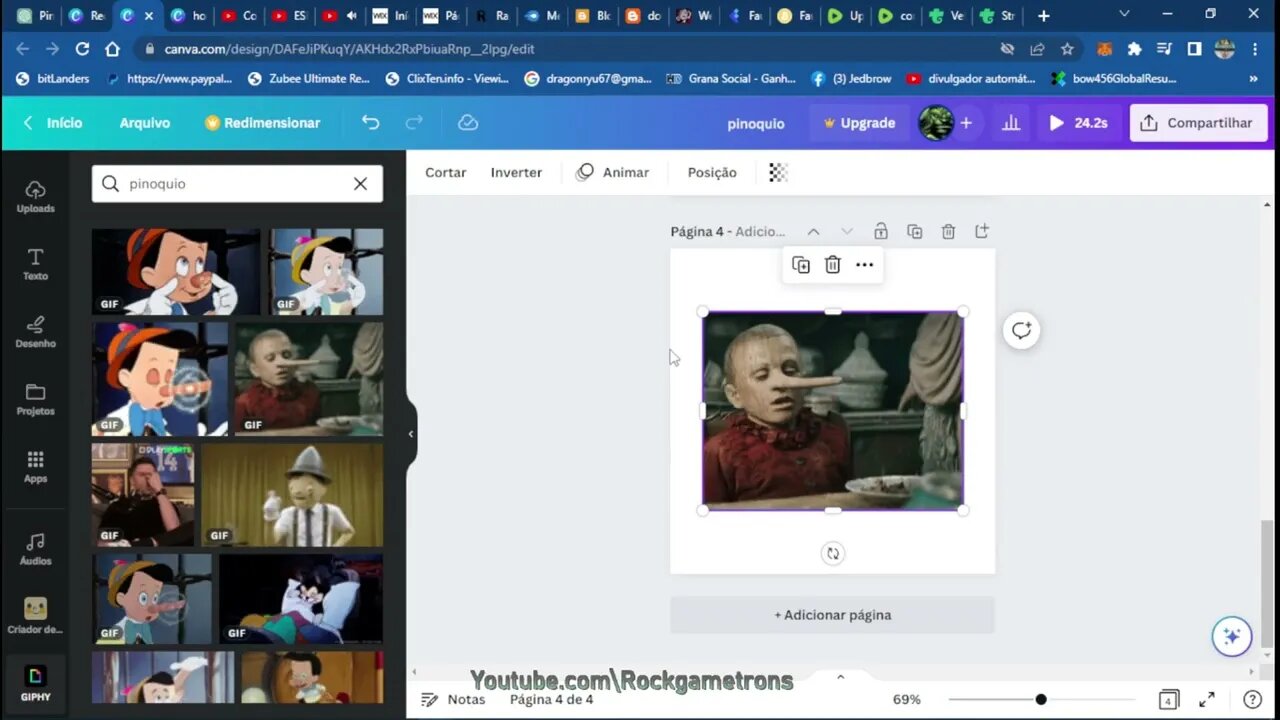Click Adicionar página button
The image size is (1280, 720).
(832, 615)
